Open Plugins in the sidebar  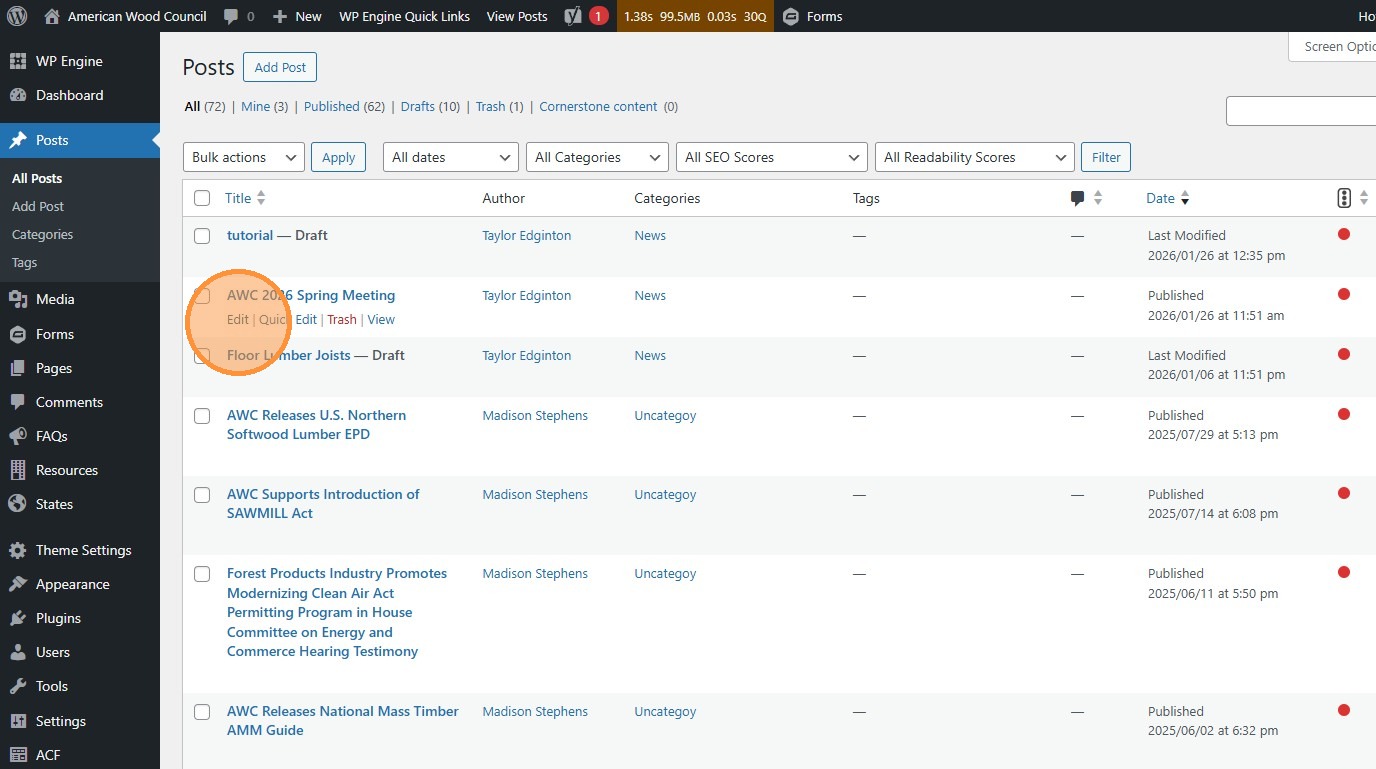58,618
